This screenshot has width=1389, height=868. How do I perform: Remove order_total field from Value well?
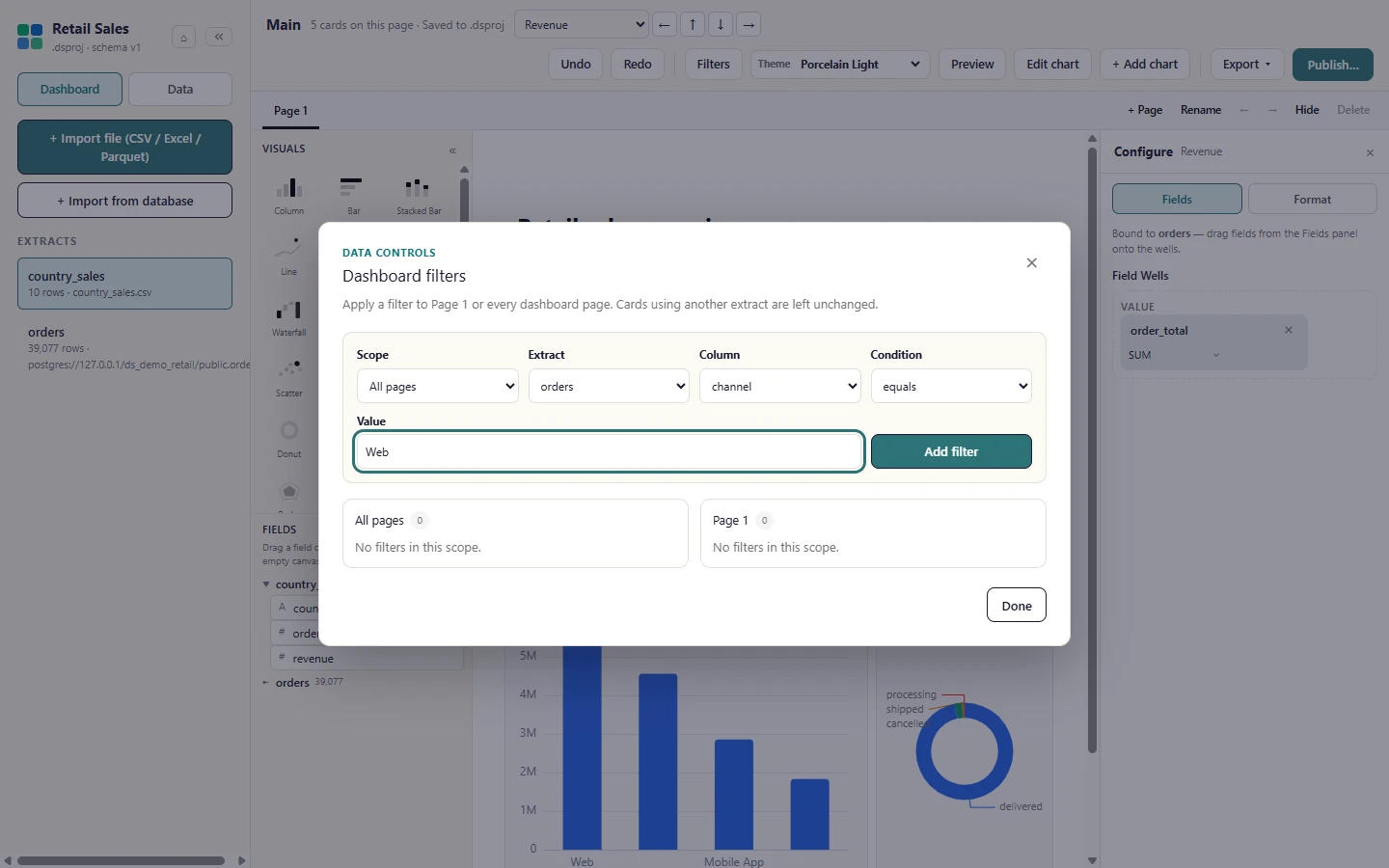(1288, 330)
